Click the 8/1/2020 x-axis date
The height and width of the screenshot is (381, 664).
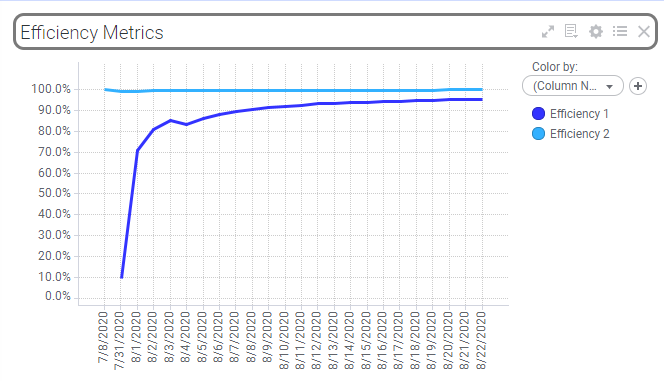136,337
